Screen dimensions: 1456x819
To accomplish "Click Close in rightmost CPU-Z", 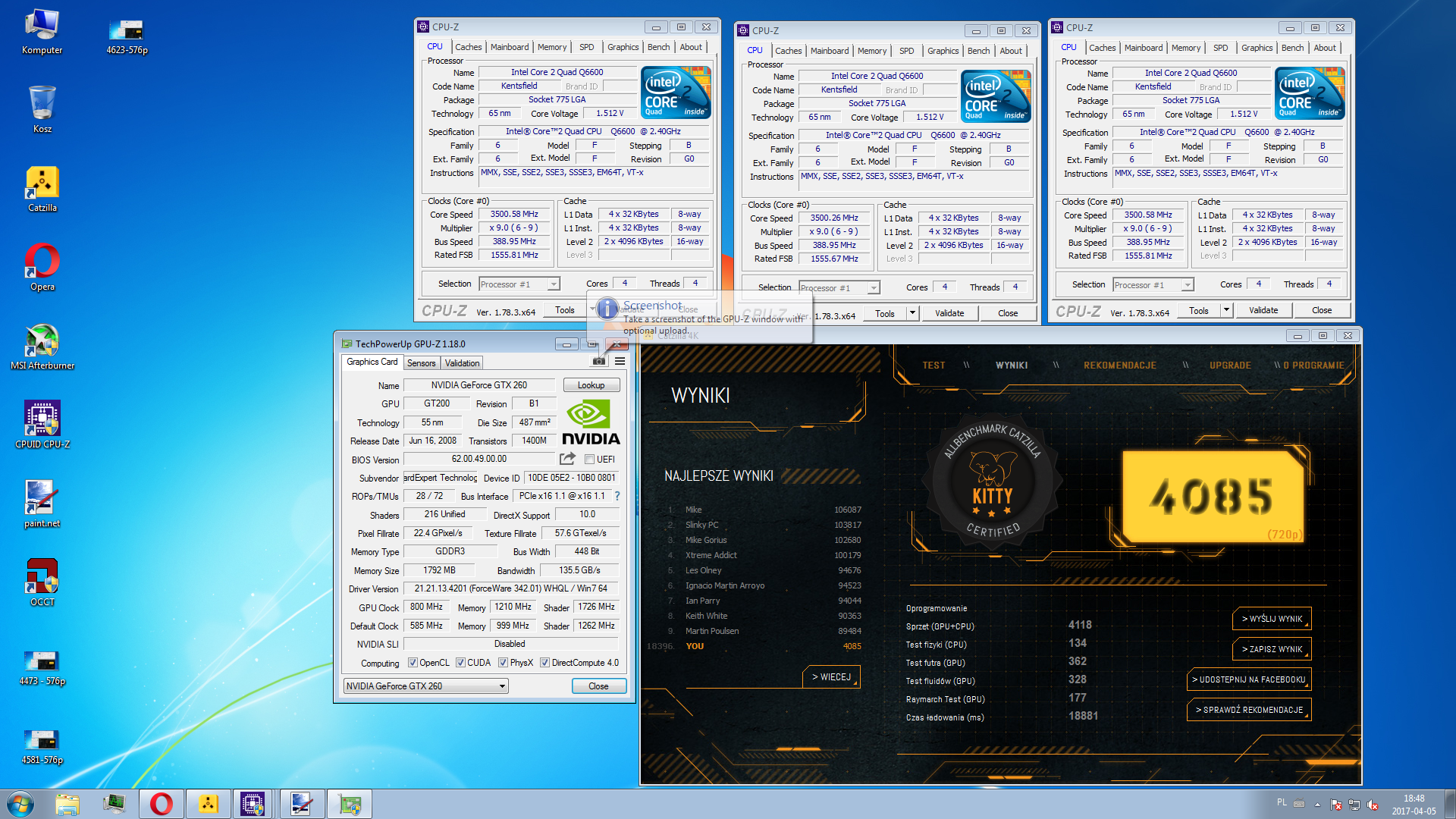I will tap(1322, 310).
